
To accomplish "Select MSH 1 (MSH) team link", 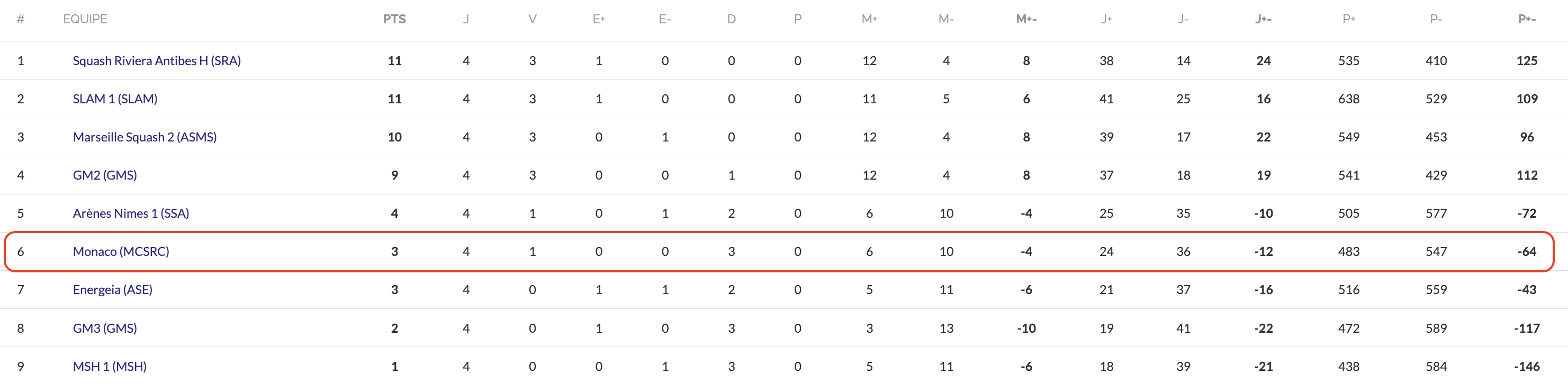I will [110, 367].
